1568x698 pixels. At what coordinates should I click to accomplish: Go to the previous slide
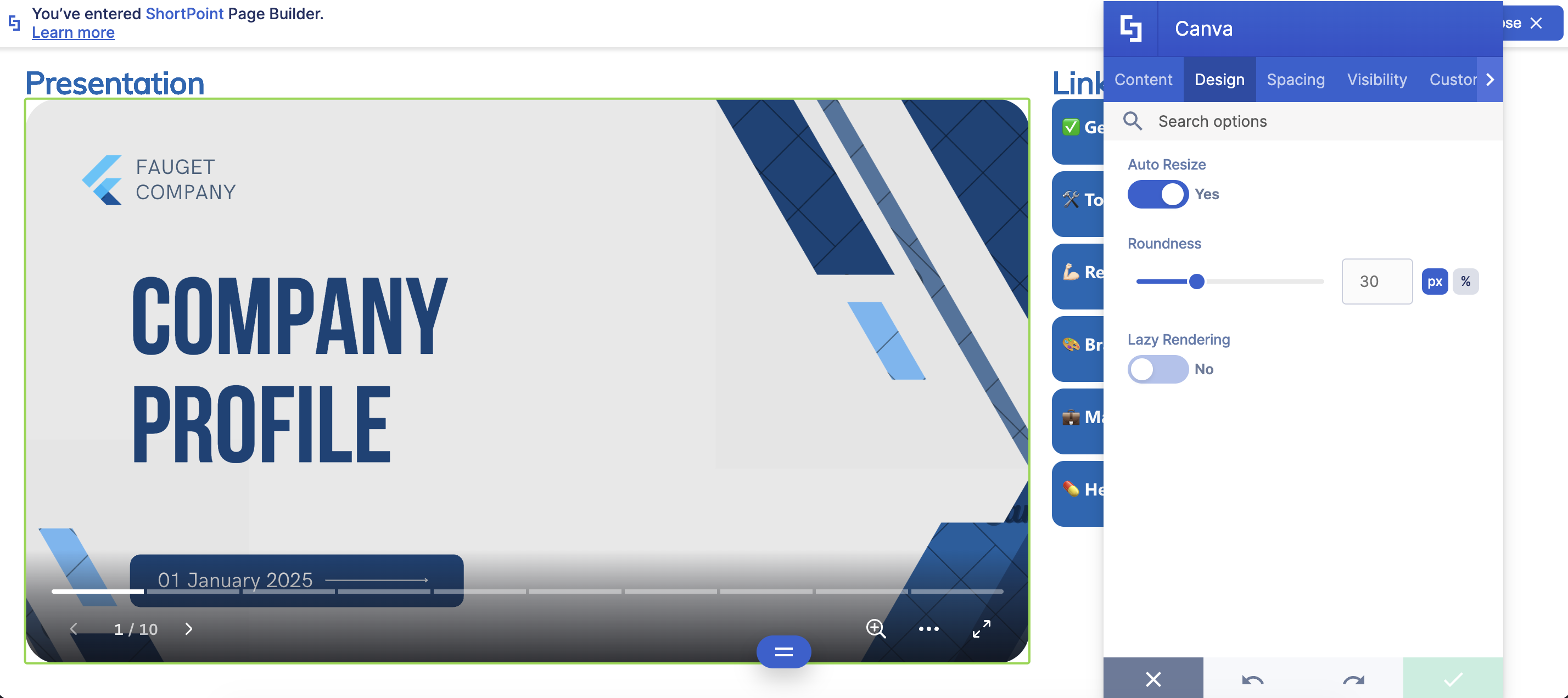(74, 630)
